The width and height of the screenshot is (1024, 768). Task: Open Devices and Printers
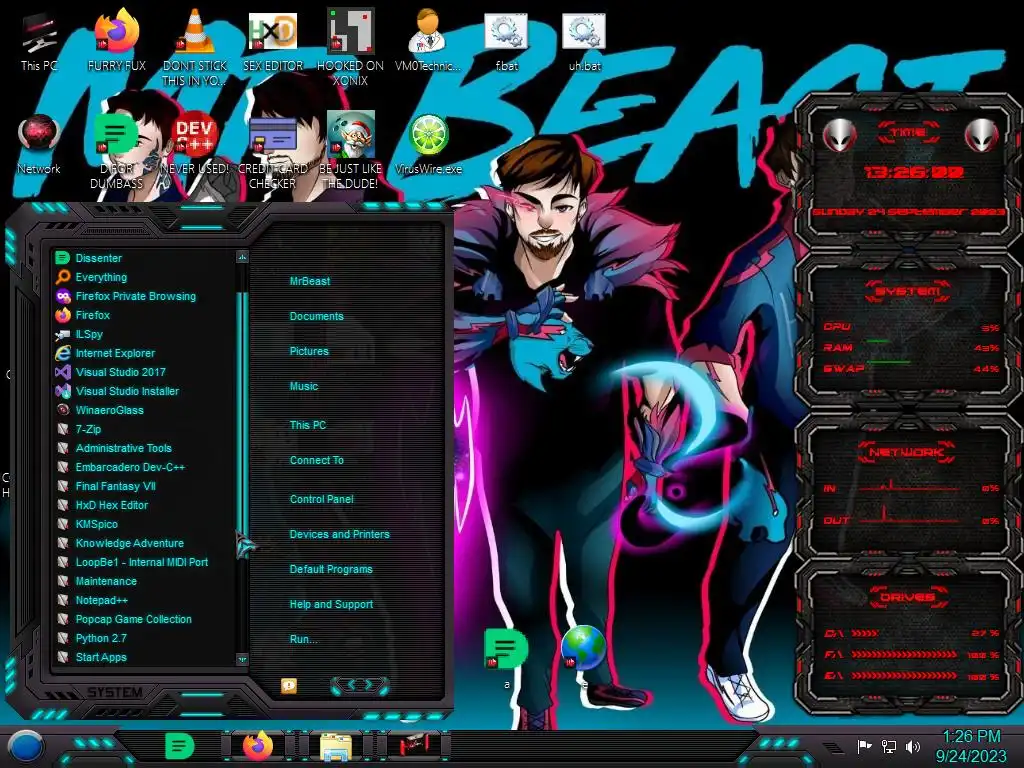(339, 534)
